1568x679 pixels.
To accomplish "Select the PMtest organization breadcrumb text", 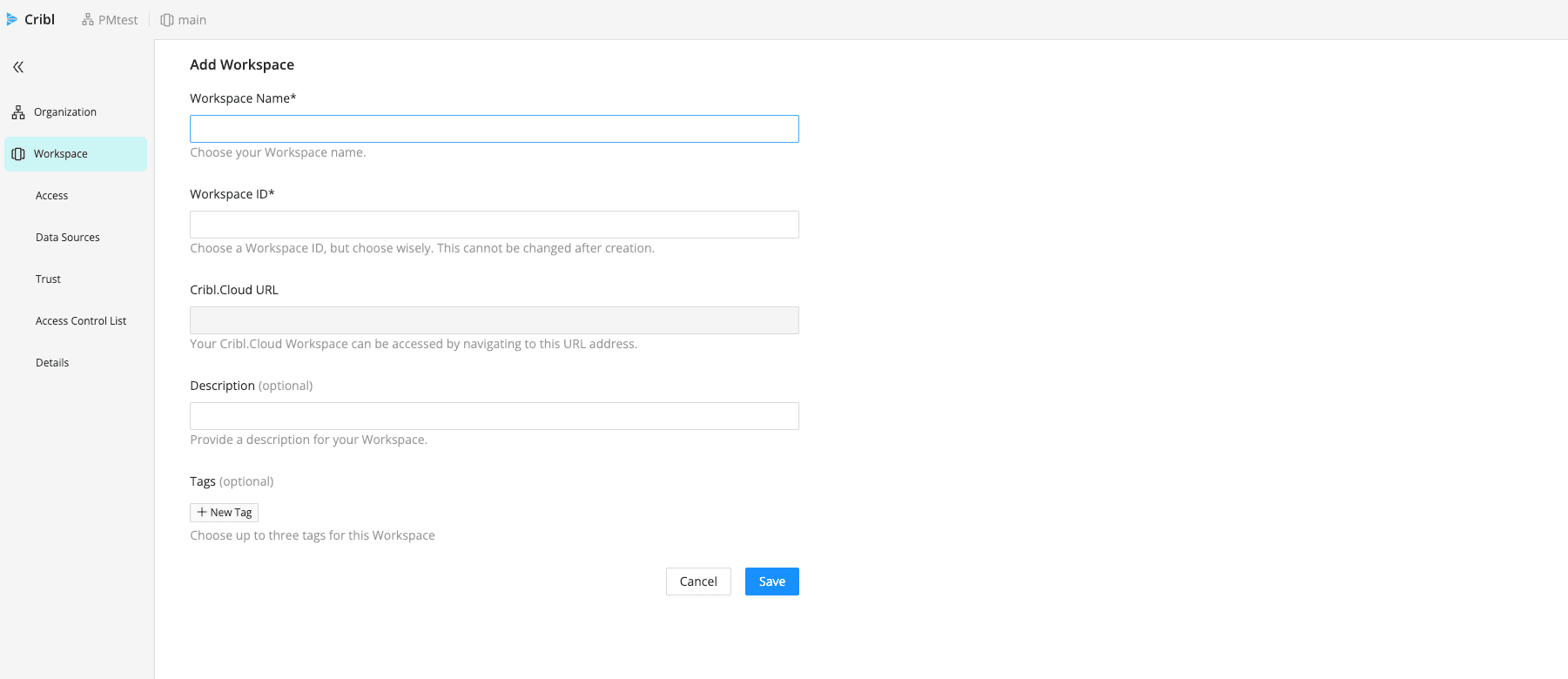I will pyautogui.click(x=118, y=20).
